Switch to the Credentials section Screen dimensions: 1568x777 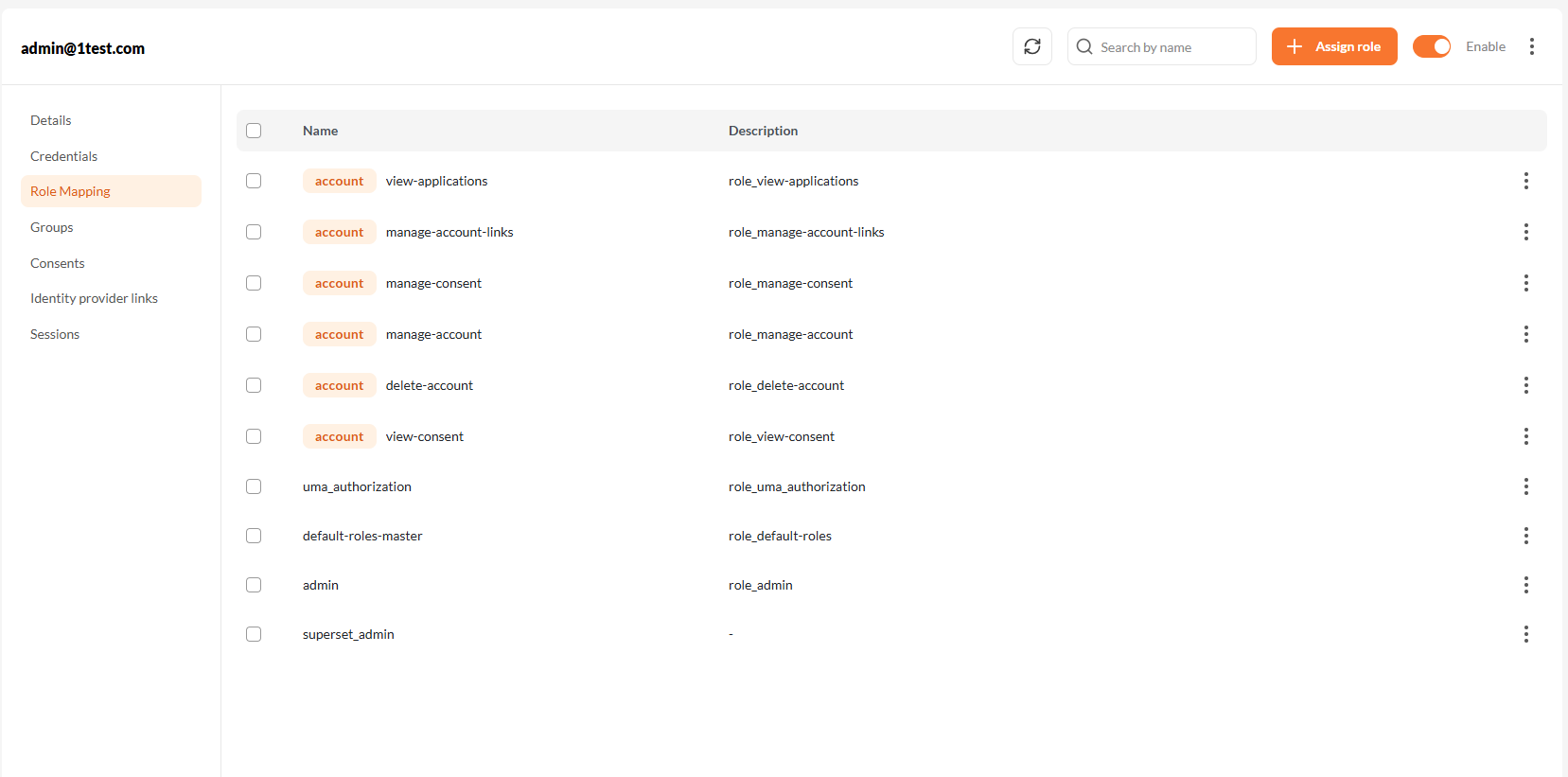63,156
